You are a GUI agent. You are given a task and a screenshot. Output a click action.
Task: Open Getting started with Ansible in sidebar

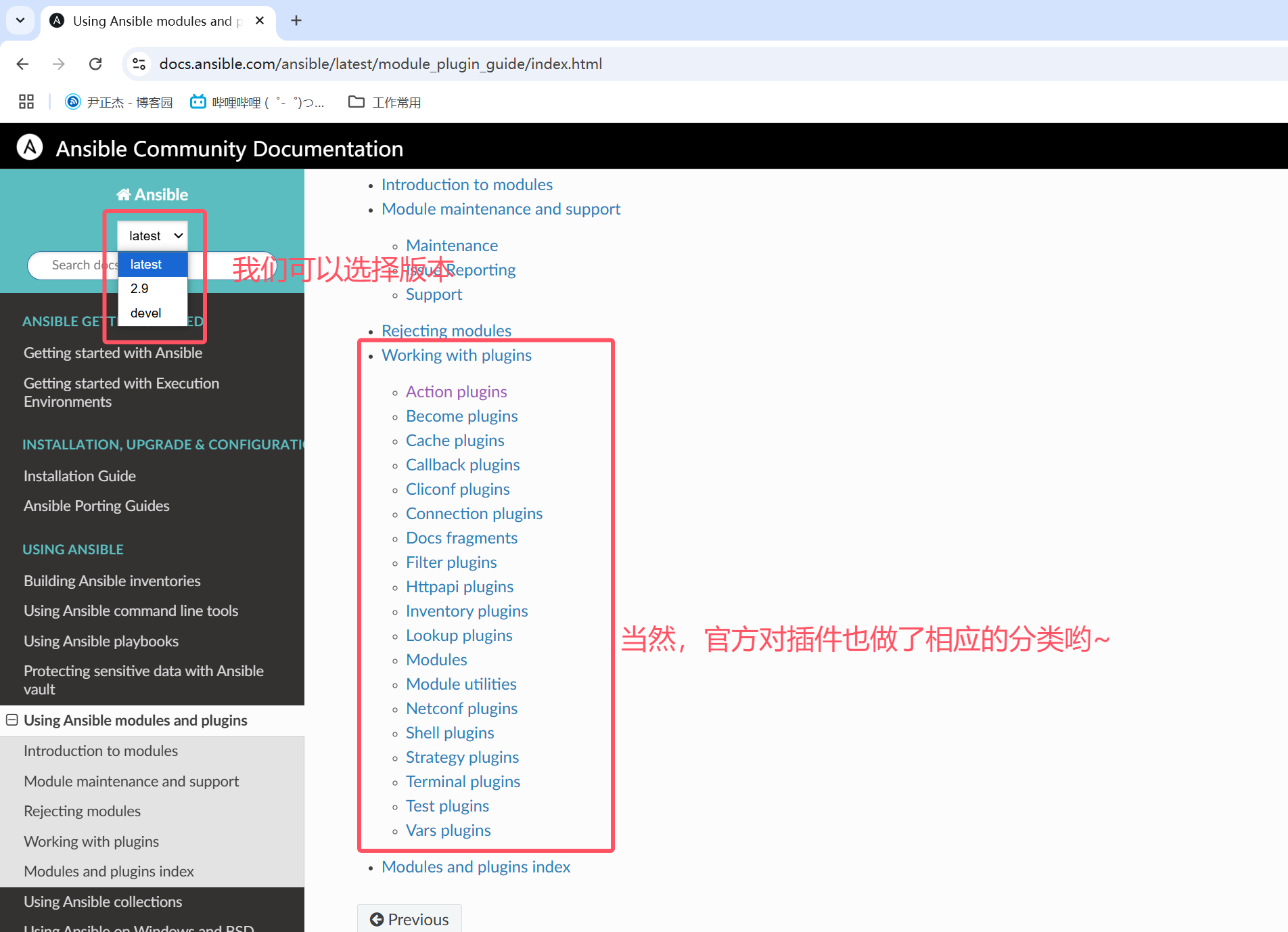(113, 353)
